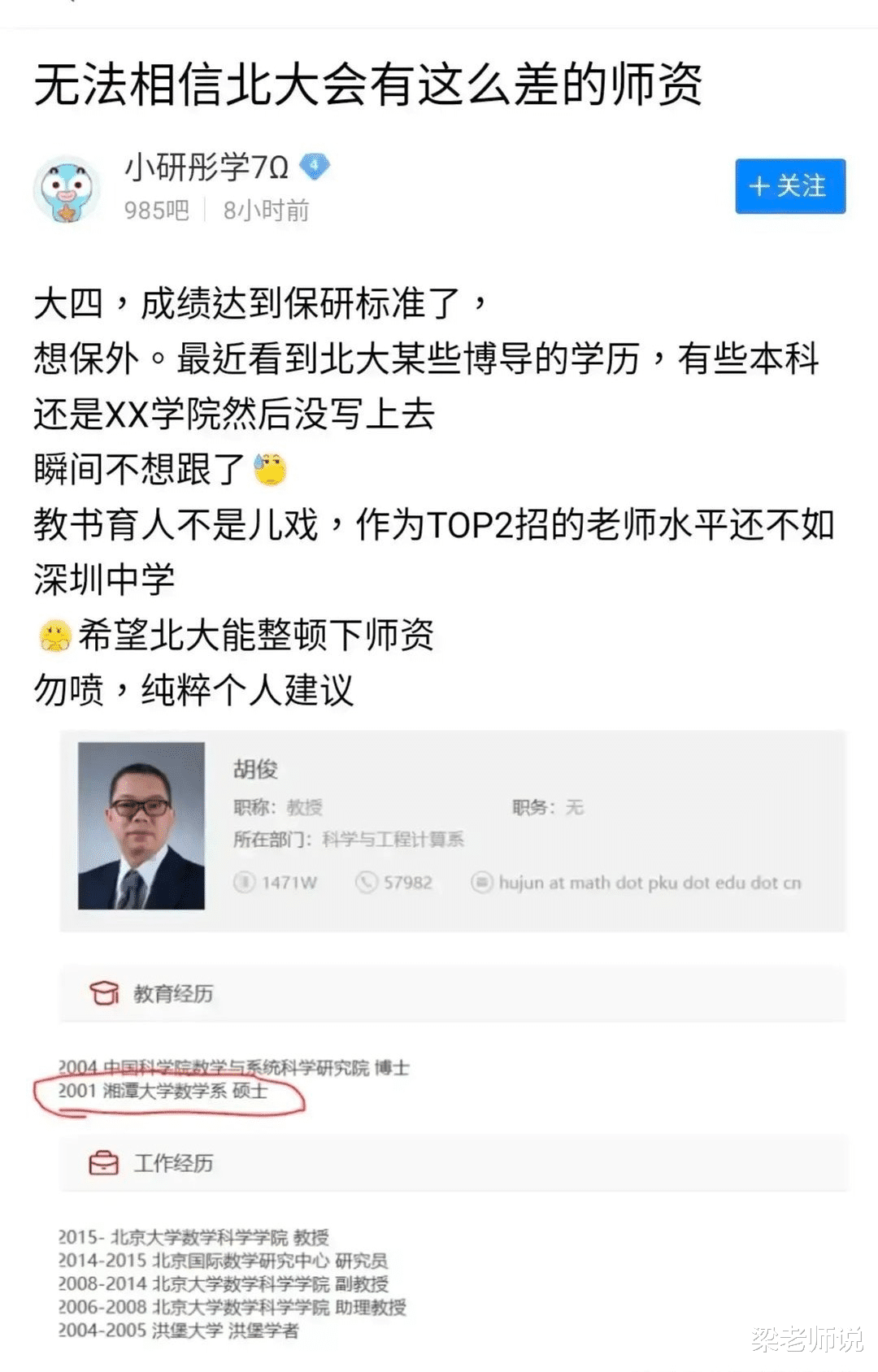Image resolution: width=878 pixels, height=1372 pixels.
Task: Tap the name 胡俊 in the profile card
Action: point(255,769)
